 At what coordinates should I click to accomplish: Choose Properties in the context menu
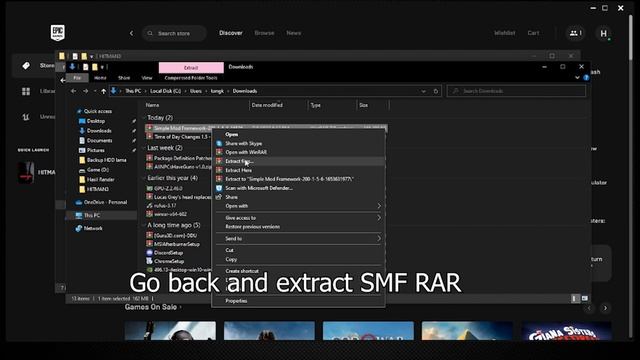point(299,301)
